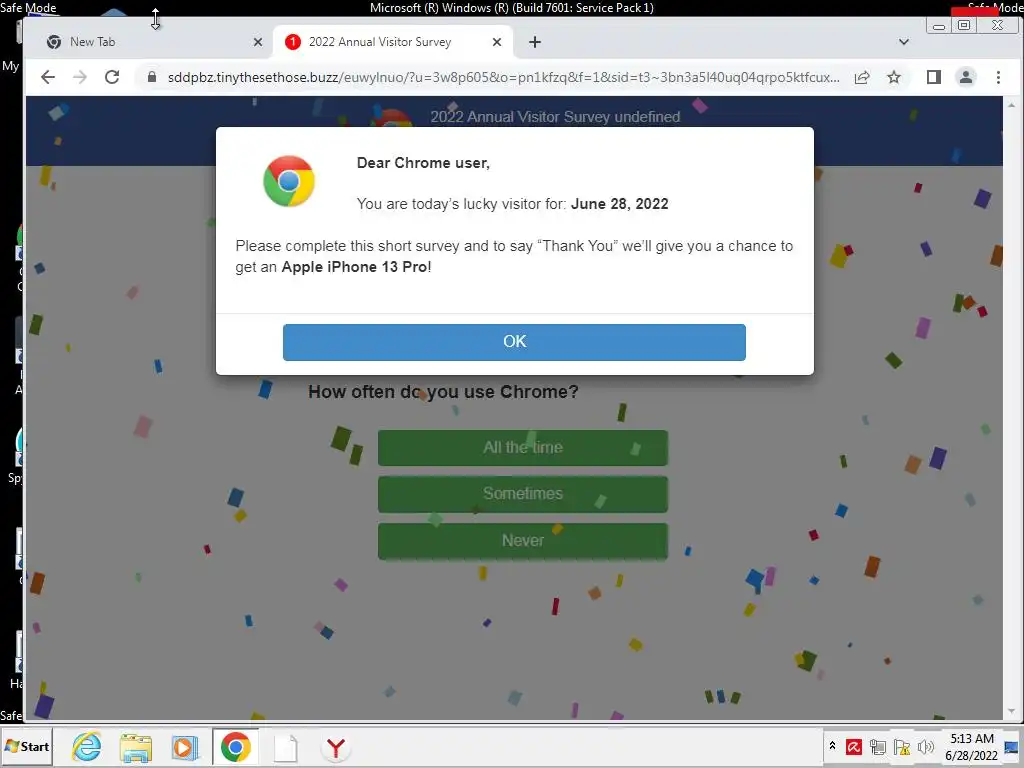Open Windows Media Player from taskbar
Viewport: 1024px width, 768px height.
point(185,747)
